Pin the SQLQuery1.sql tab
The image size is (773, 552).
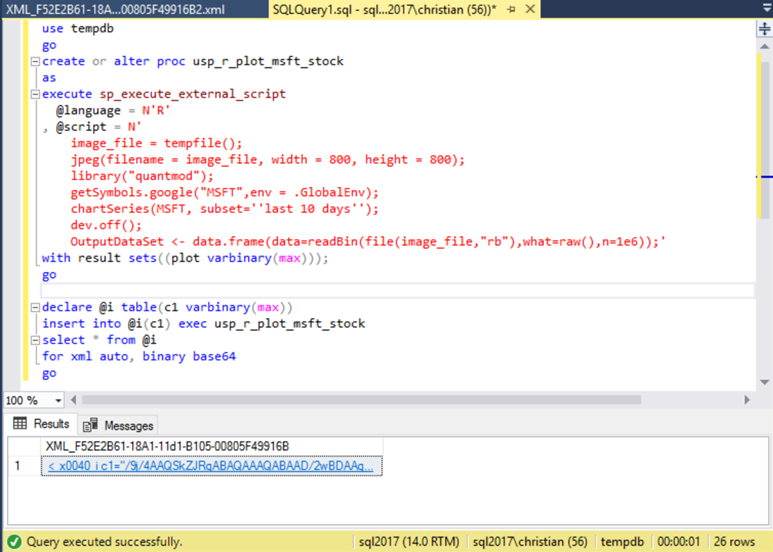tap(511, 10)
